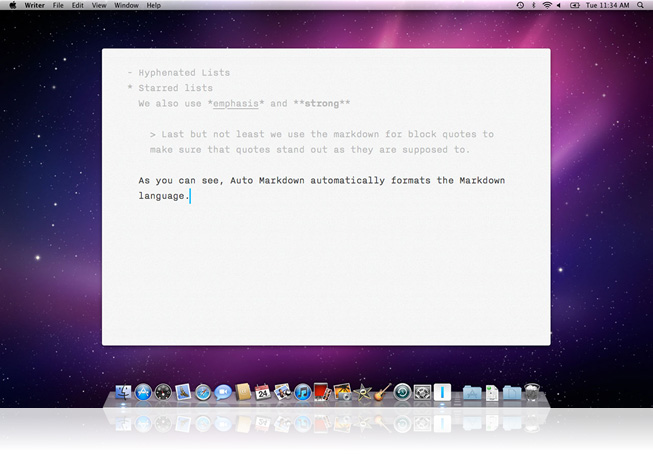Screen dimensions: 653x454
Task: Open Dashboard from the dock
Action: pyautogui.click(x=163, y=392)
